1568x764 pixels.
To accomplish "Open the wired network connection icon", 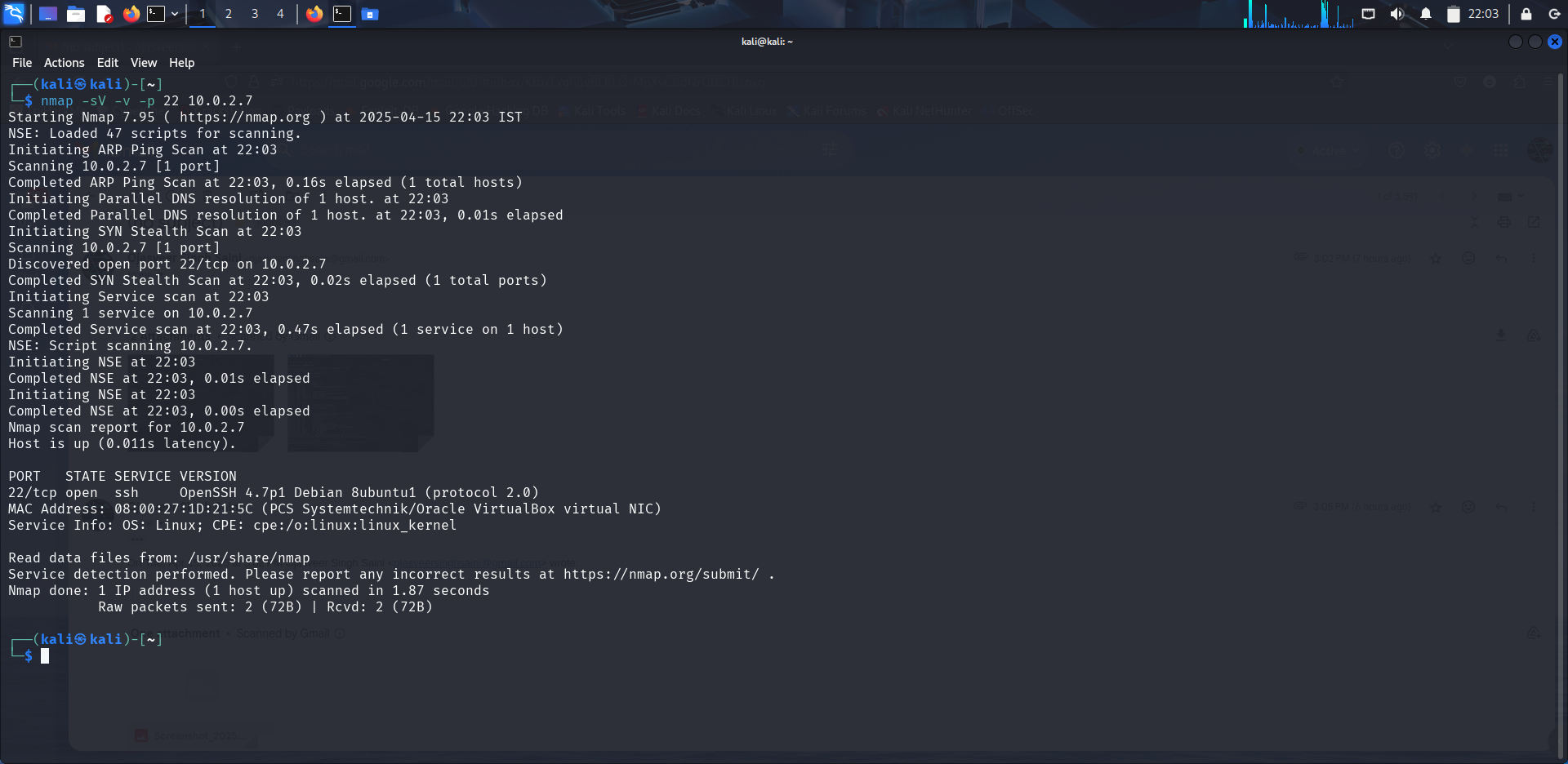I will [1369, 14].
